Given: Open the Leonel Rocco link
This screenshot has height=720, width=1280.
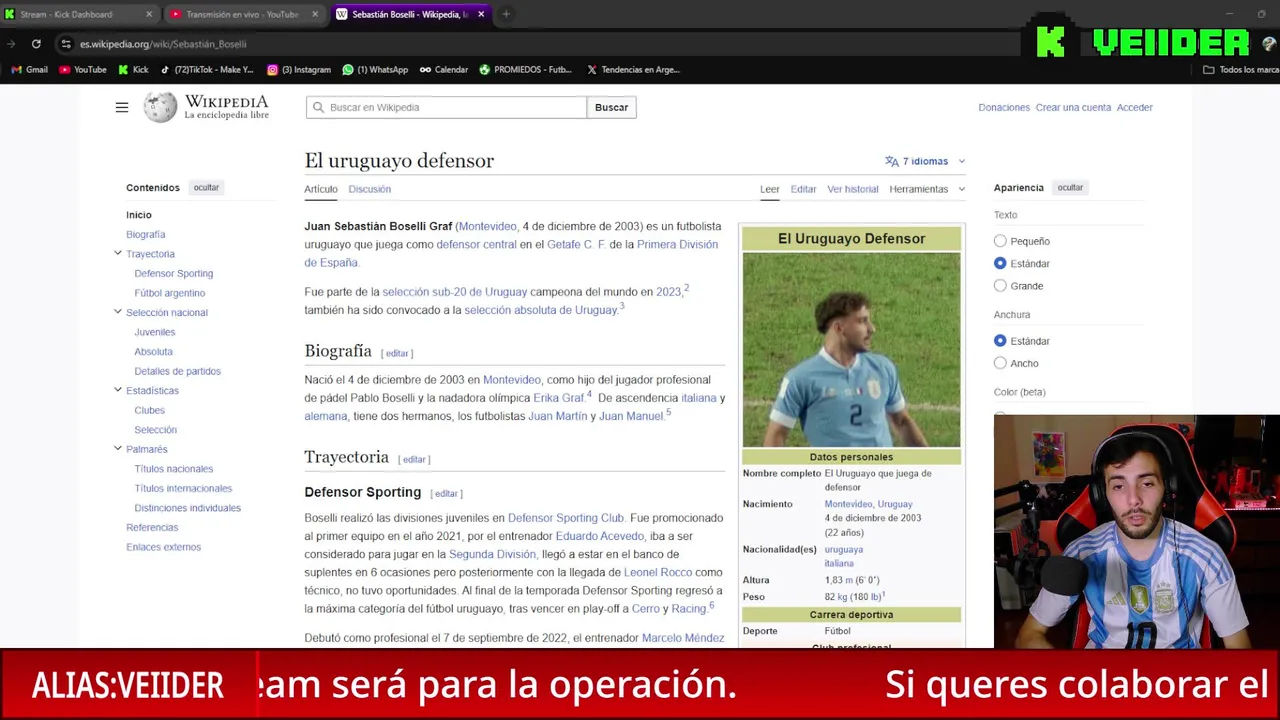Looking at the screenshot, I should 658,572.
